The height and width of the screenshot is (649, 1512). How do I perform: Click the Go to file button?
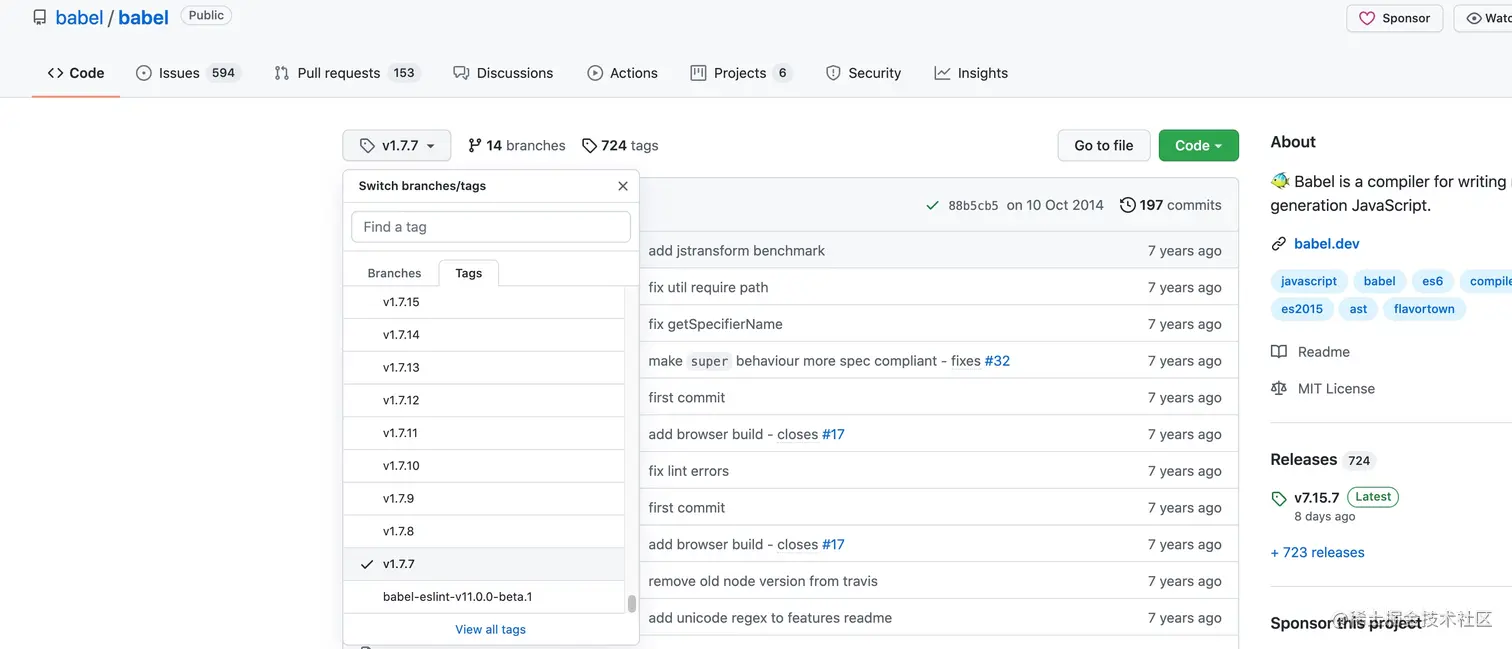pos(1104,146)
